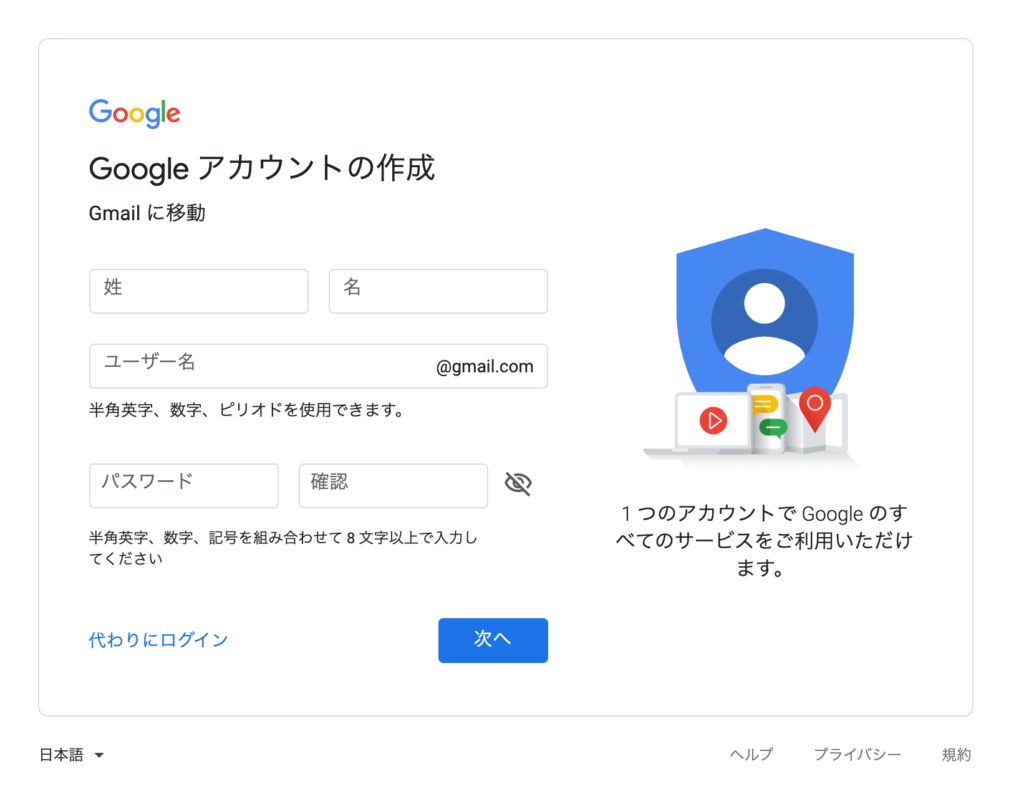Click the yellow chat bubble in the illustration

(x=764, y=404)
